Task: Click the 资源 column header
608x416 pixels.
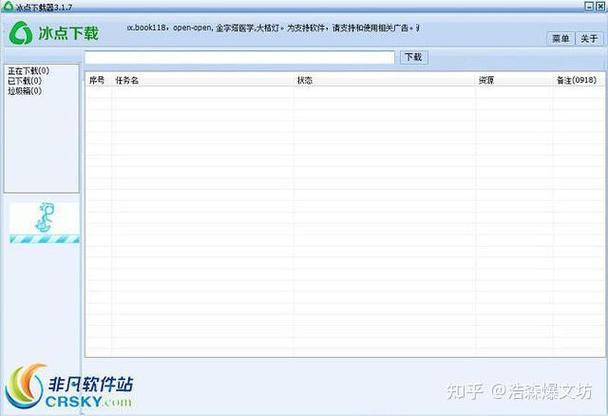Action: 486,80
